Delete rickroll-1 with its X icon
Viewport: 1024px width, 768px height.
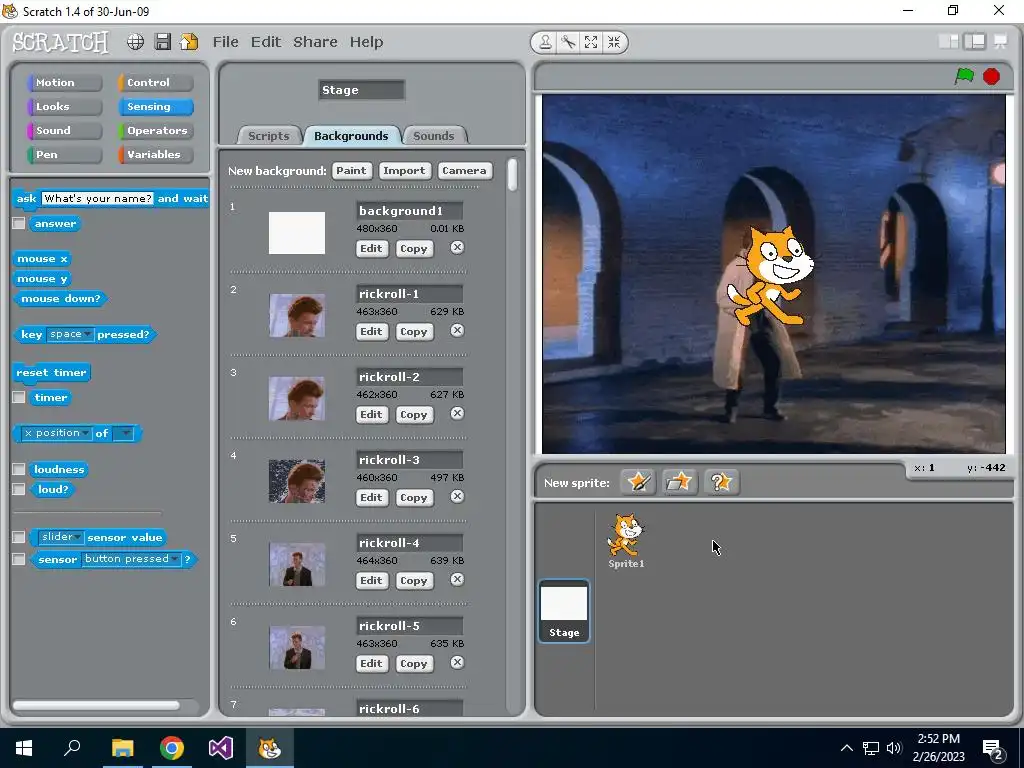click(x=457, y=330)
